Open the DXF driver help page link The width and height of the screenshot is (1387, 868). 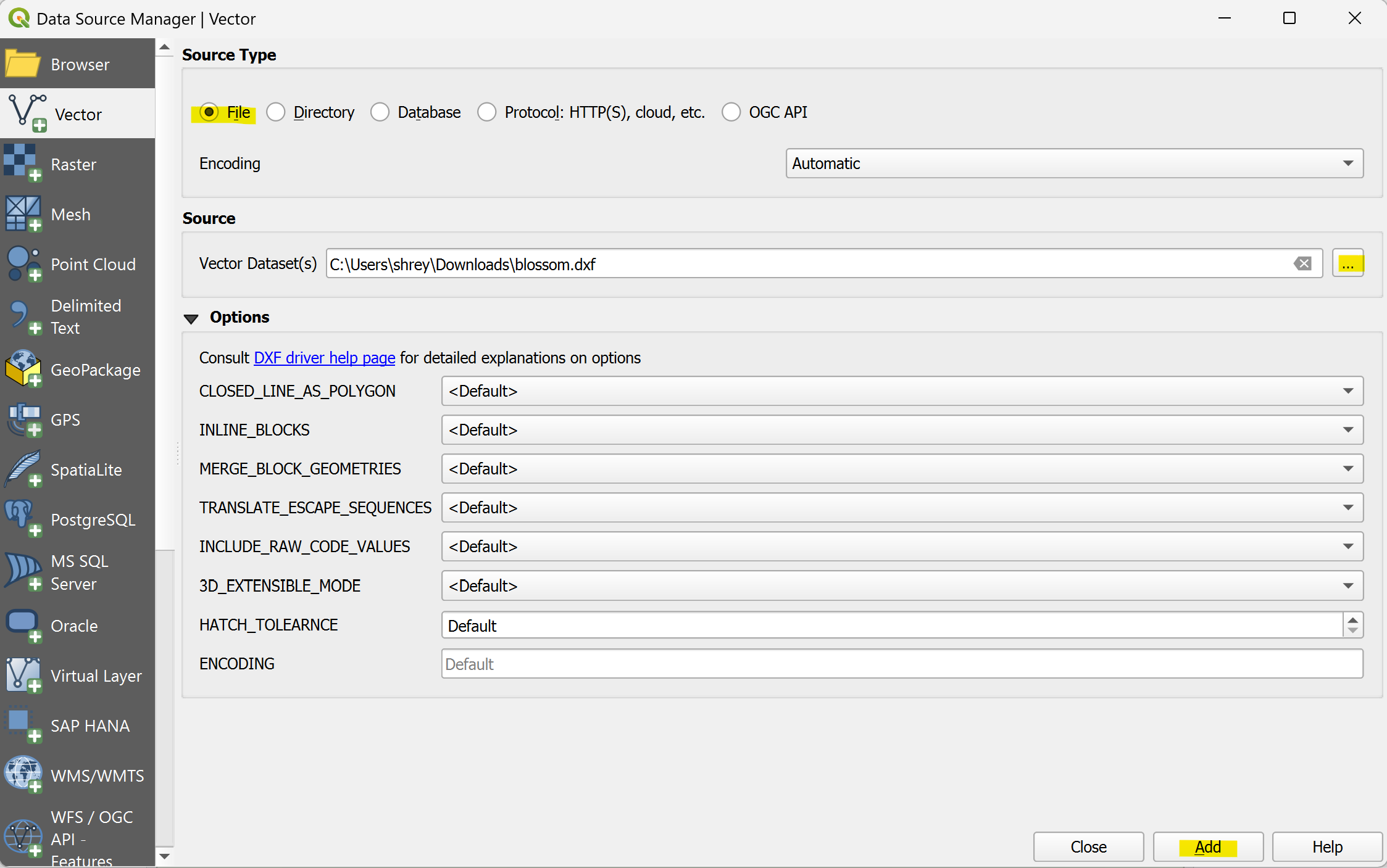(x=324, y=358)
